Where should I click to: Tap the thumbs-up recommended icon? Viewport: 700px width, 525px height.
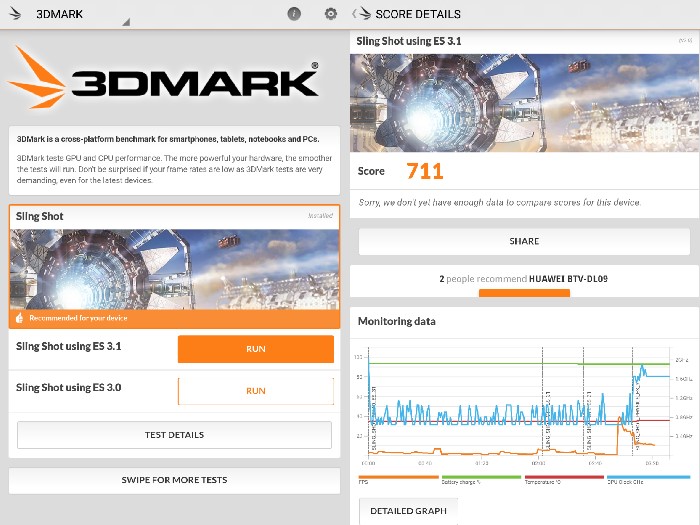tap(19, 318)
